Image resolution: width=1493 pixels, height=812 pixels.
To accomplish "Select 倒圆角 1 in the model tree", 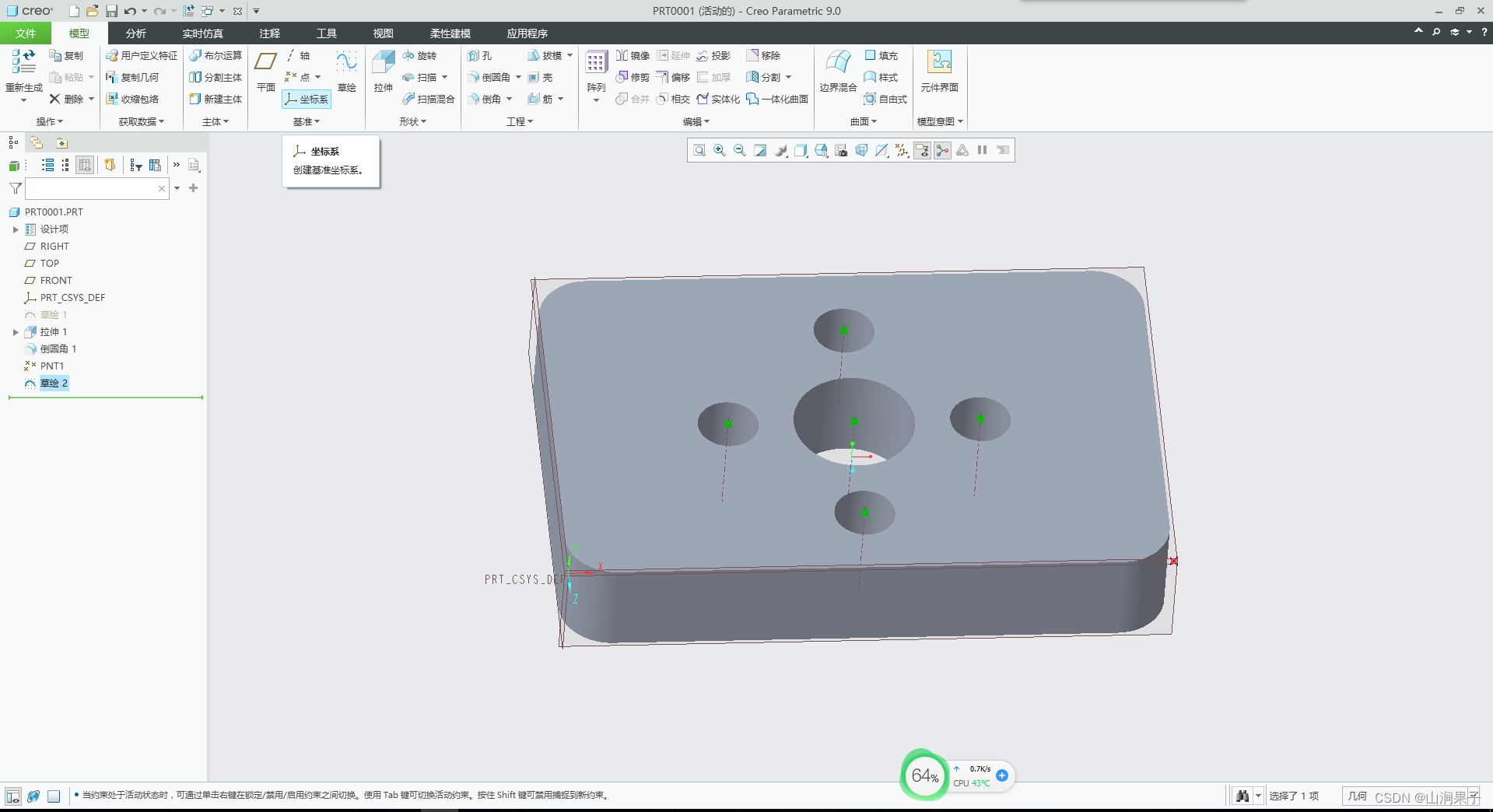I will [58, 349].
